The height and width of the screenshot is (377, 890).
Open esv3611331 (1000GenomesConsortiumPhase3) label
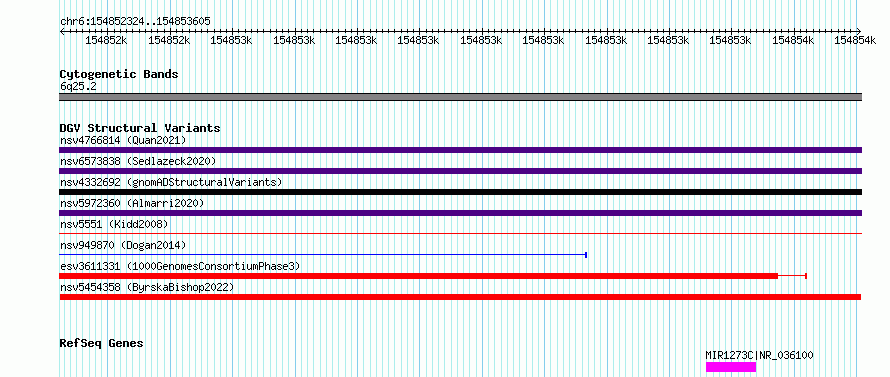click(x=180, y=266)
